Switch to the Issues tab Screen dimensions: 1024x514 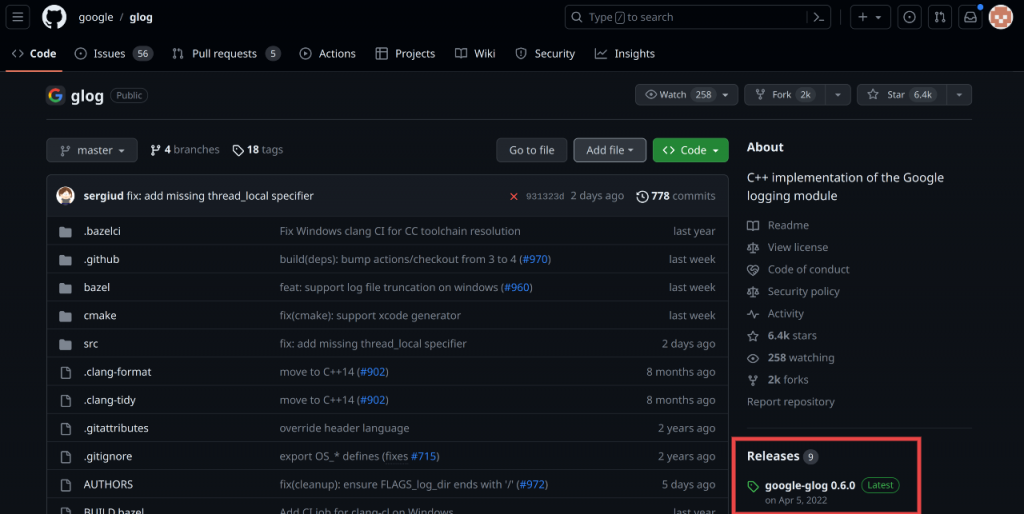click(x=114, y=54)
